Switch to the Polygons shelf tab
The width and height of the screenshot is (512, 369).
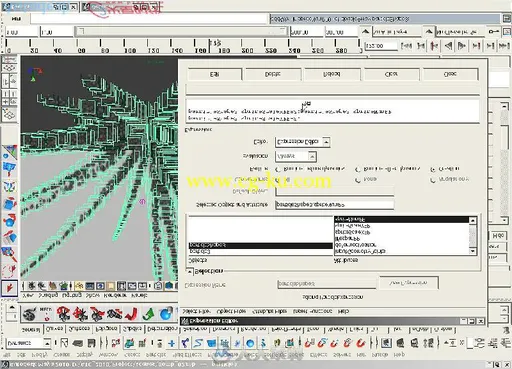(x=106, y=329)
